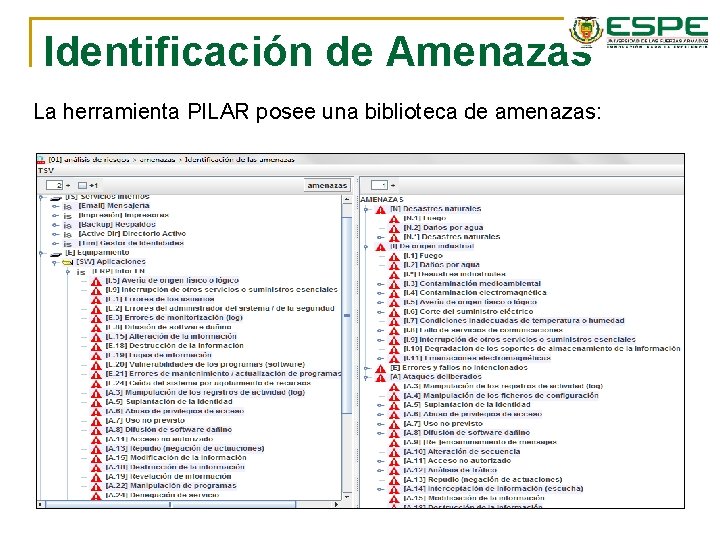Image resolution: width=720 pixels, height=540 pixels.
Task: Click warning icon beside [N.2] Daños por agua
Action: click(394, 228)
